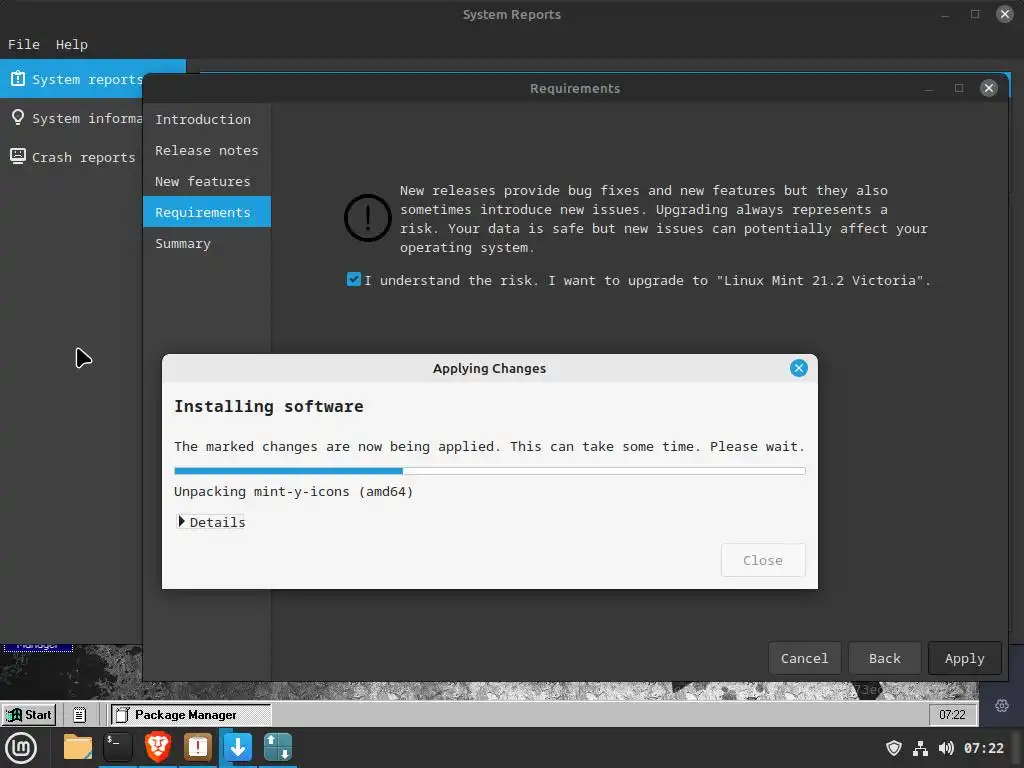Close the Requirements window
This screenshot has height=768, width=1024.
coord(989,88)
